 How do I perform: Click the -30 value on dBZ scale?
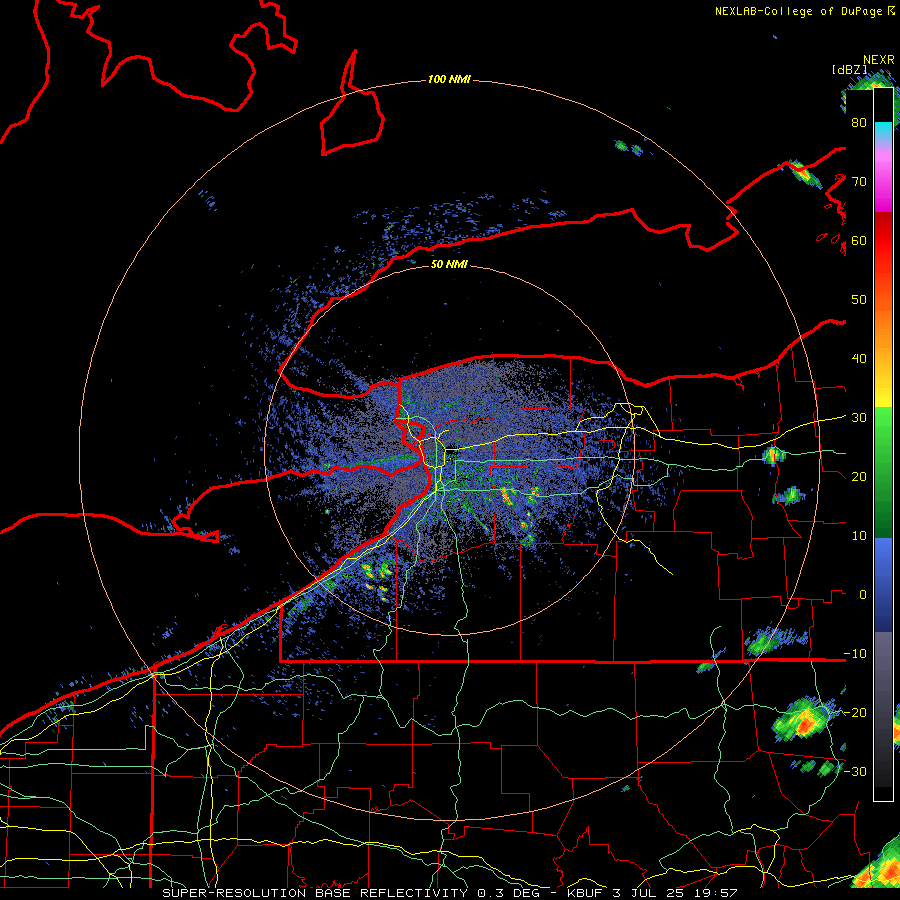click(855, 771)
